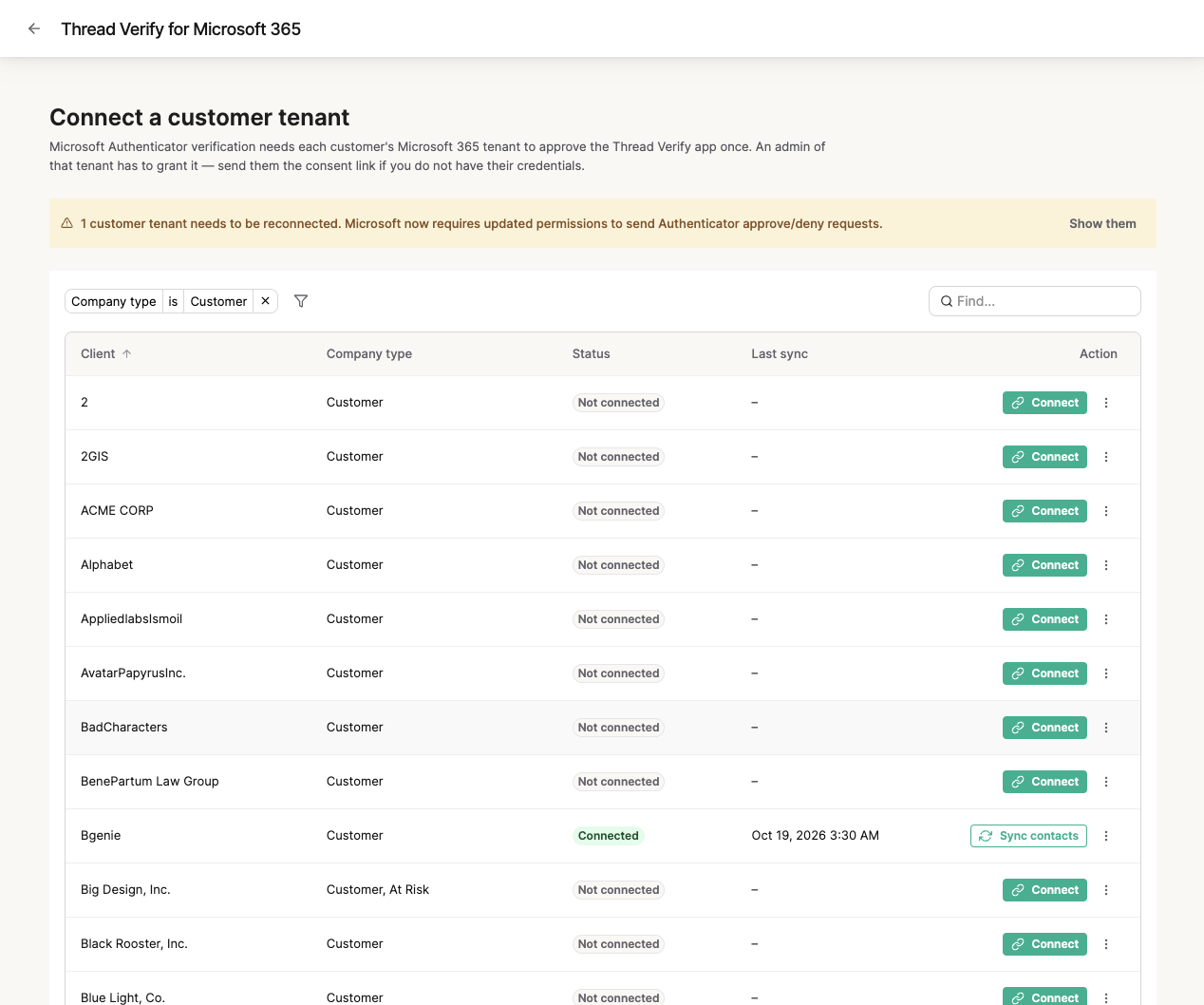Click the Oct 19, 2026 3:30 AM sync time
Screen dimensions: 1204x1005
pyautogui.click(x=816, y=836)
